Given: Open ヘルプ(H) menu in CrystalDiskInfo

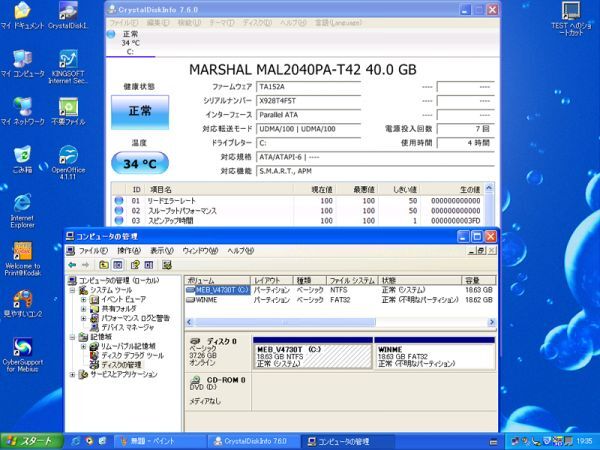Looking at the screenshot, I should 293,23.
